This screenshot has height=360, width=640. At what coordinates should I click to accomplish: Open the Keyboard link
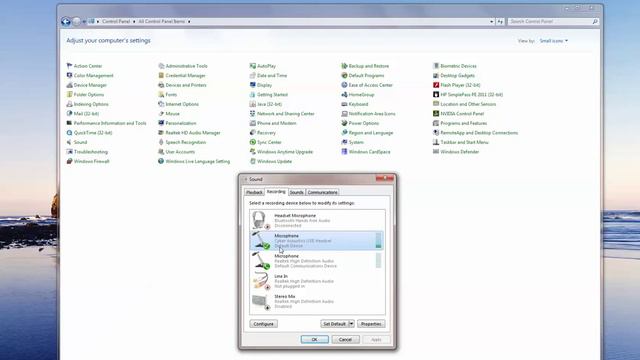tap(358, 104)
